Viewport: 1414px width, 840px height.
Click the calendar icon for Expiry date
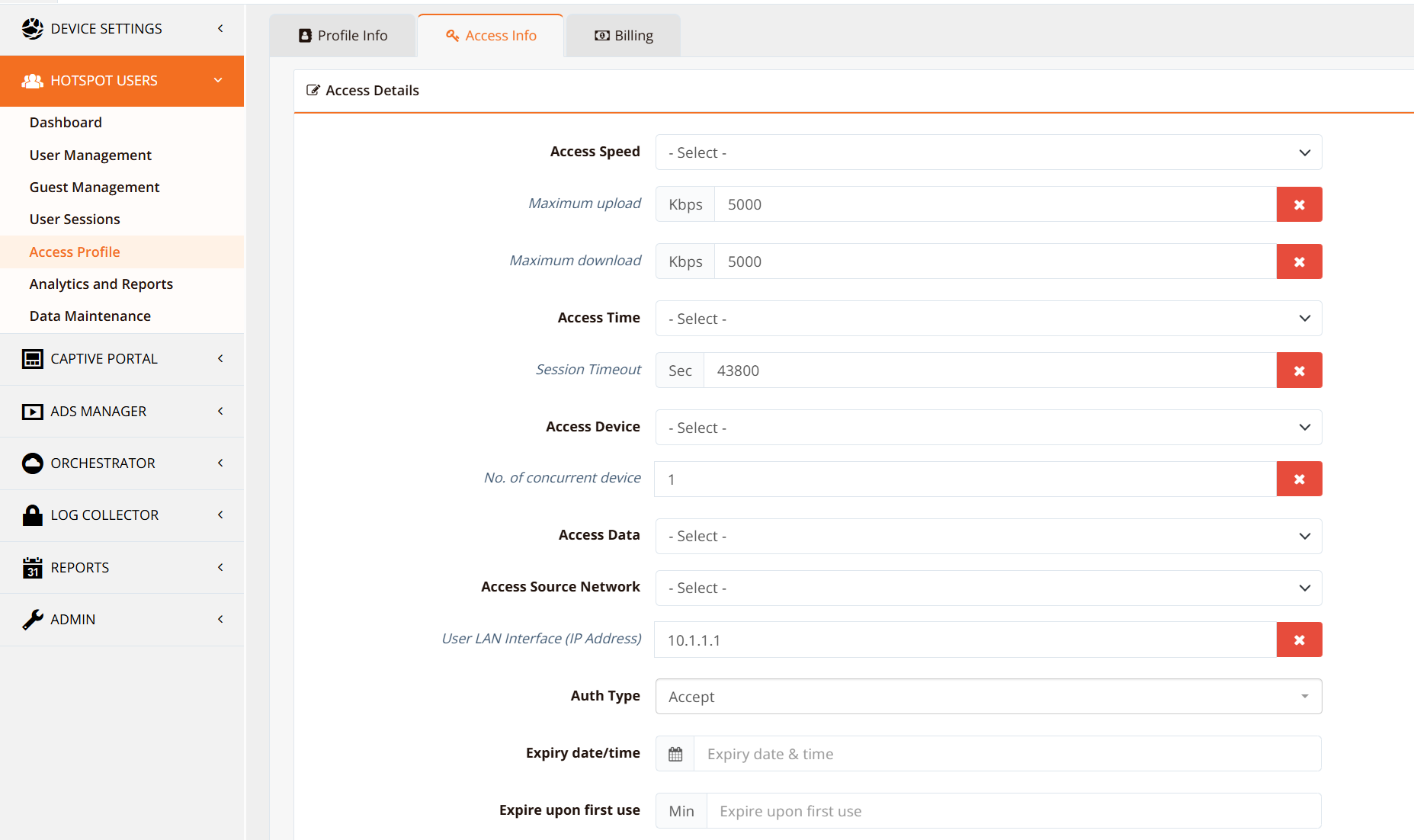tap(675, 754)
